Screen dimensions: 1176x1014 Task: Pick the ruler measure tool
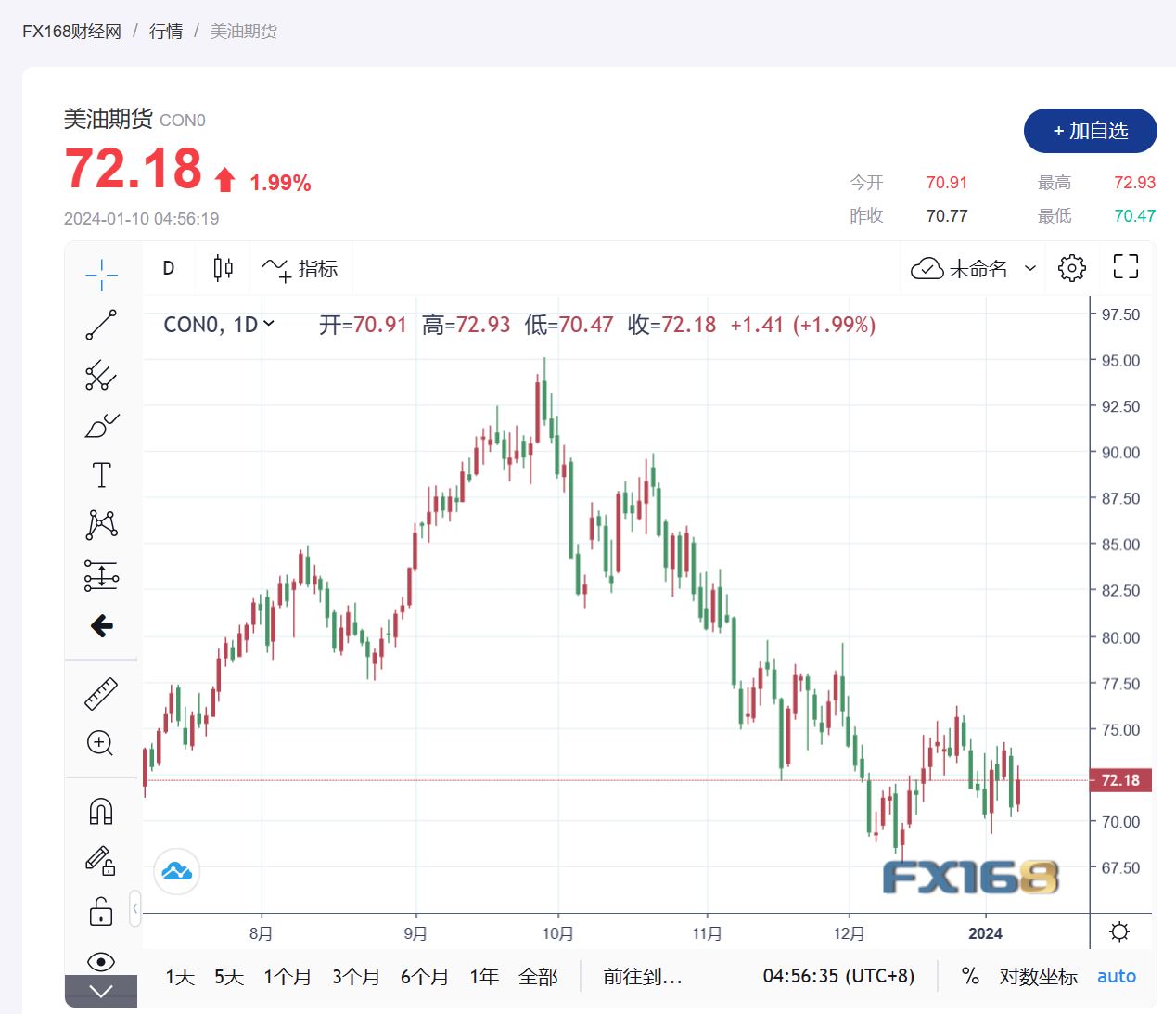coord(101,693)
